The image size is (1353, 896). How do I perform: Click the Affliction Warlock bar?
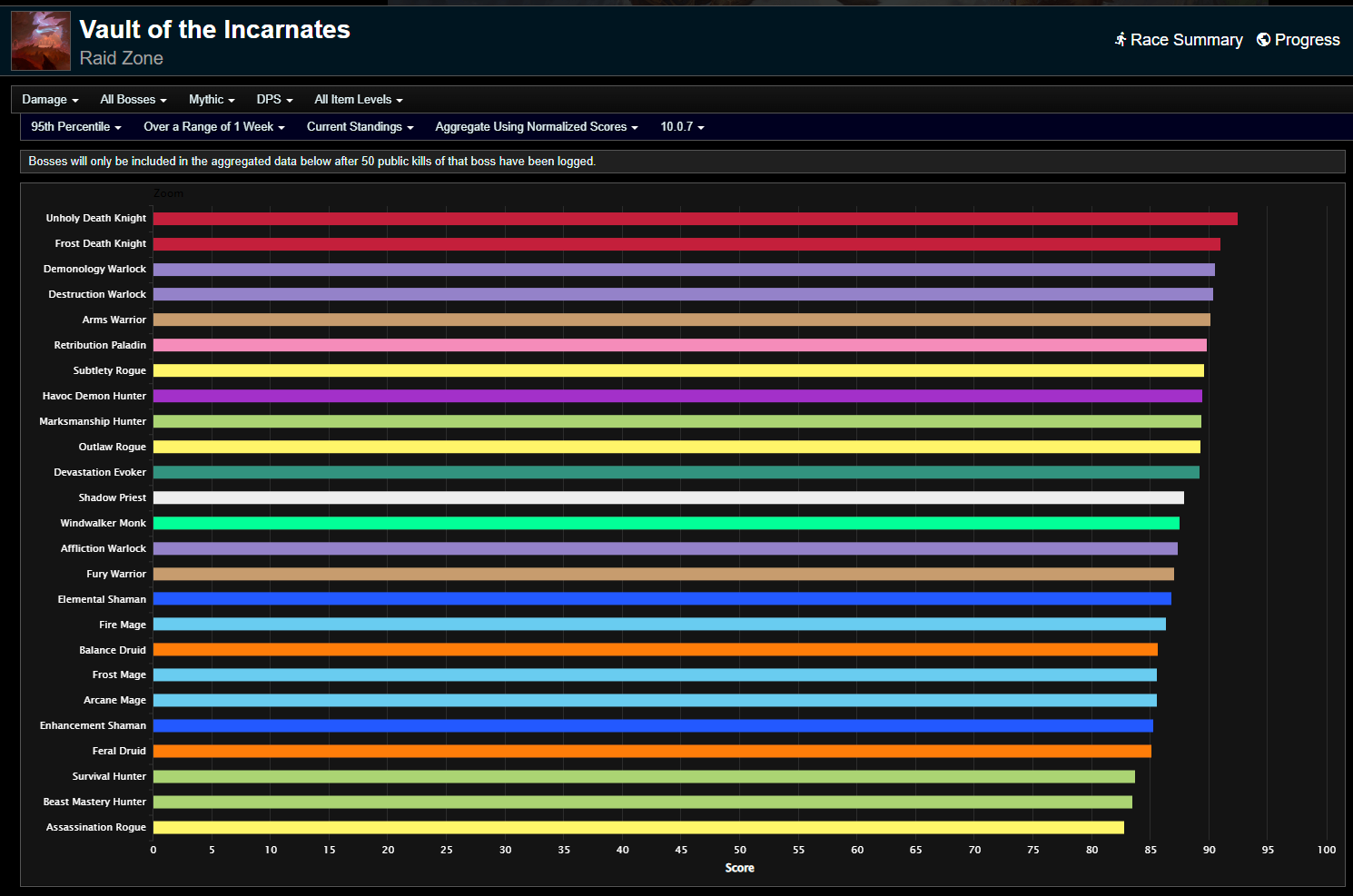666,548
